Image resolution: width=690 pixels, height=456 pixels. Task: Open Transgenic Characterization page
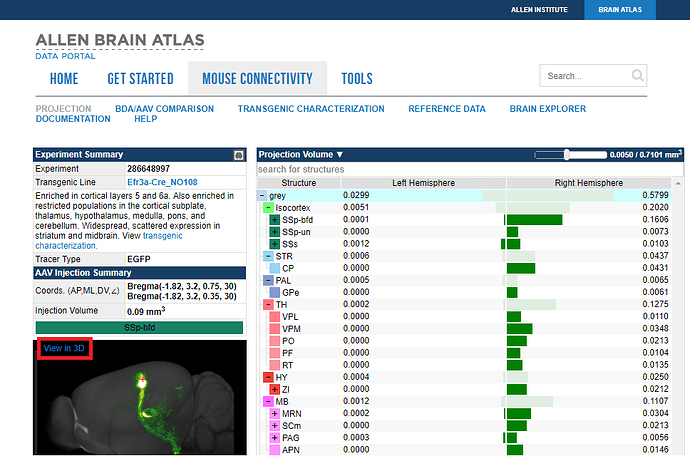[x=311, y=109]
